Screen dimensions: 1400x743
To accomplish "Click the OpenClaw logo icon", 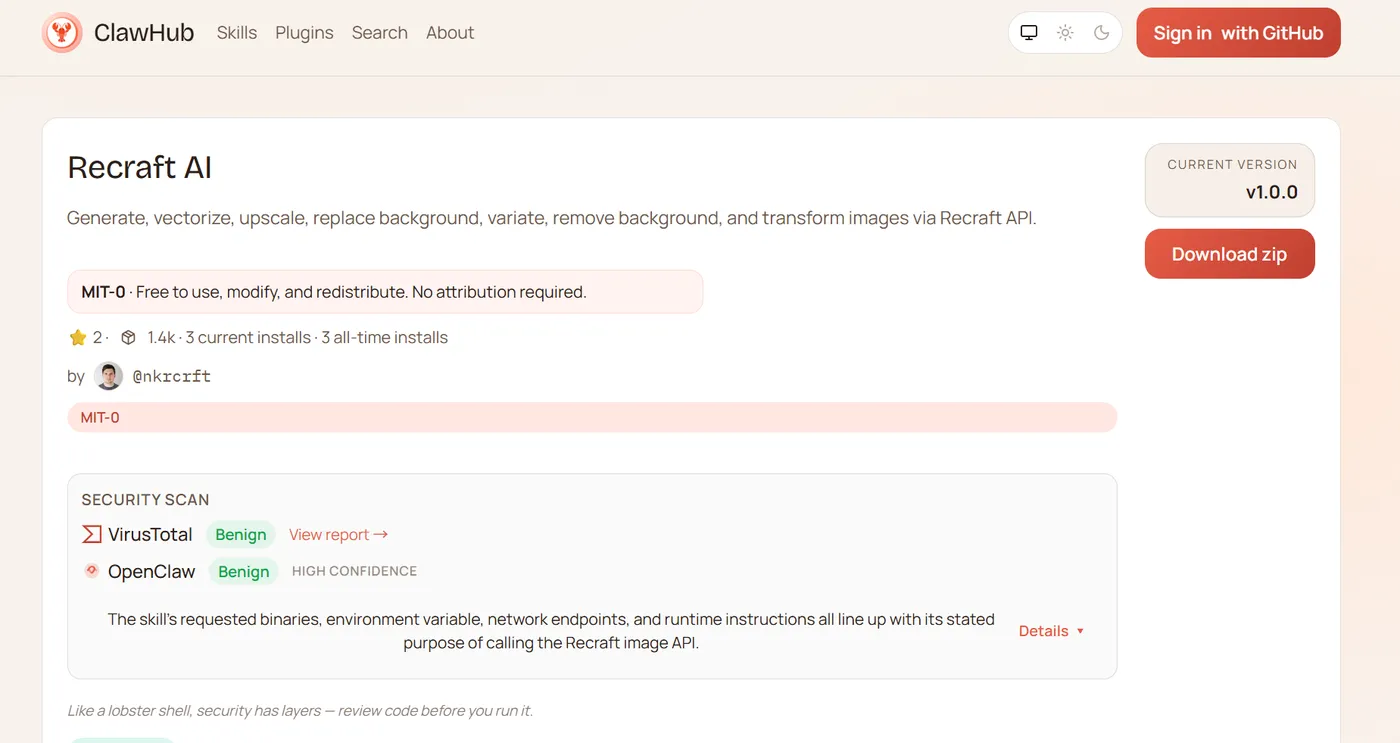I will pos(92,571).
